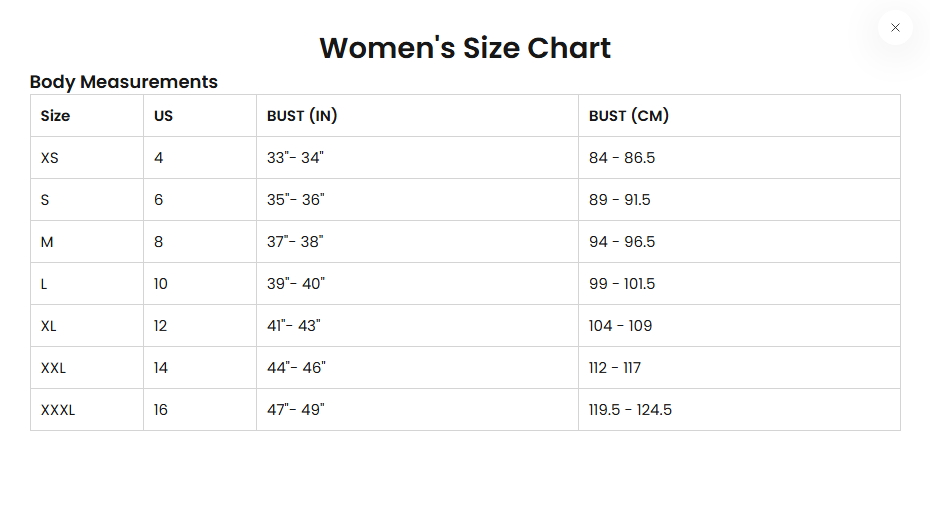Click the BUST (IN) column header
Image resolution: width=930 pixels, height=522 pixels.
(302, 116)
